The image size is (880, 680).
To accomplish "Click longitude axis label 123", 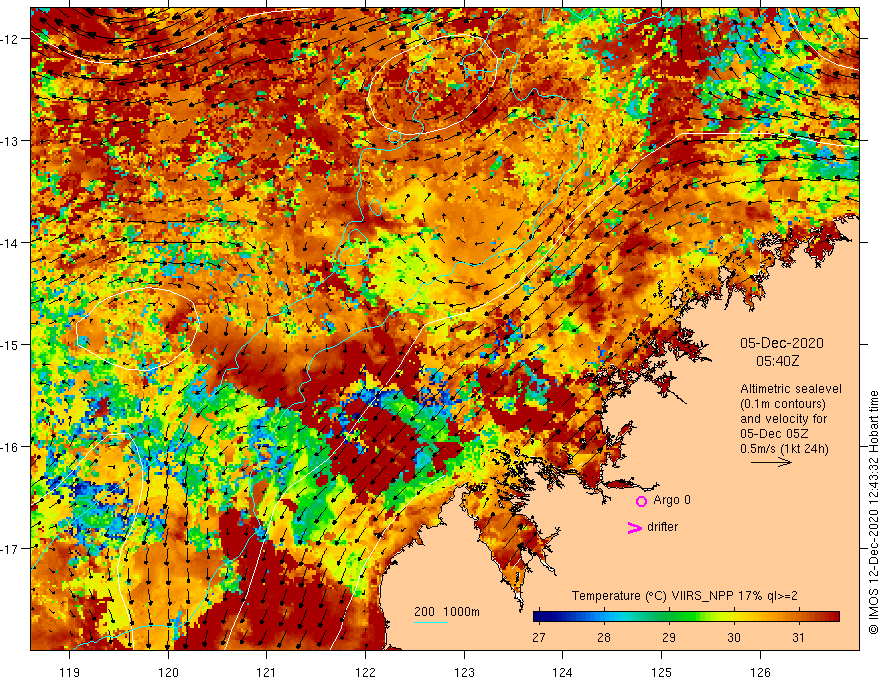I will [464, 672].
